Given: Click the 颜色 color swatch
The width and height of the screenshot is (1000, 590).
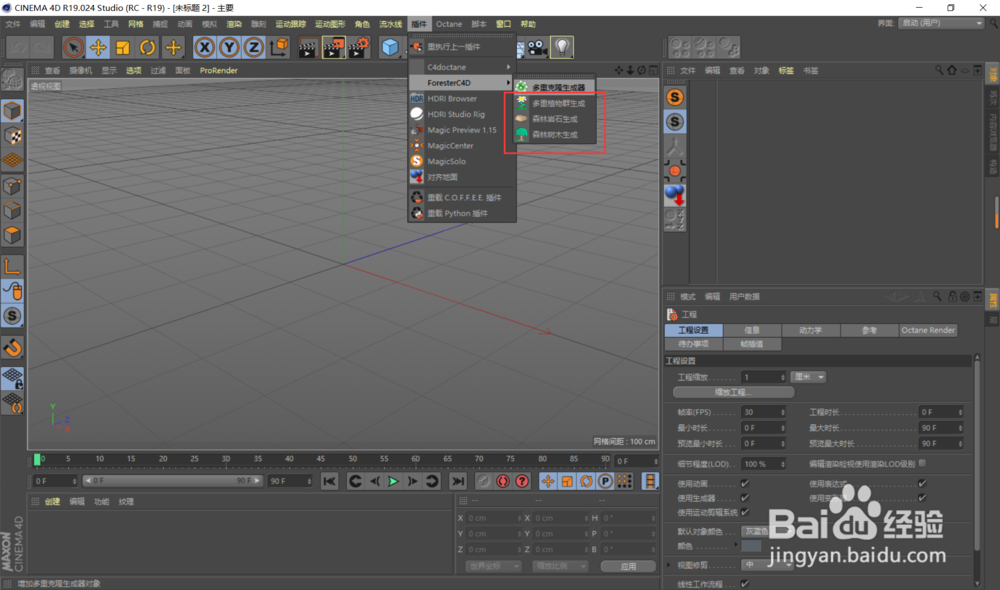Looking at the screenshot, I should tap(751, 547).
